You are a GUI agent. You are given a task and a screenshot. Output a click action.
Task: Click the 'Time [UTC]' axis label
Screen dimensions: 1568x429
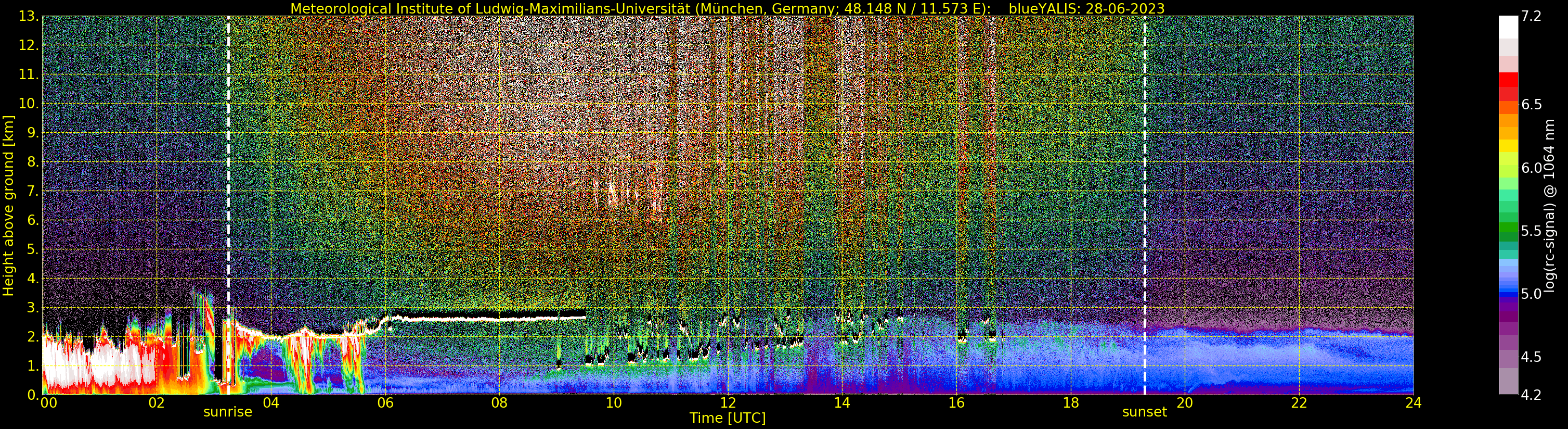pos(728,418)
